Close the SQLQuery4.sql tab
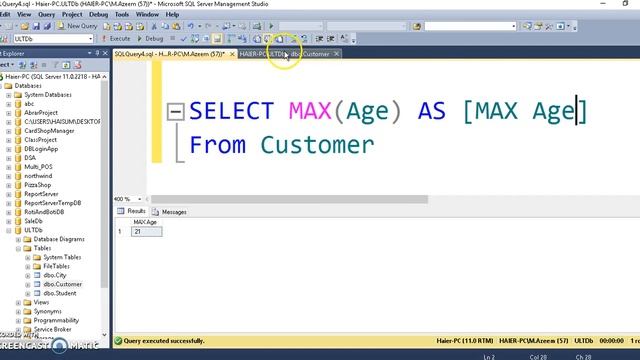The width and height of the screenshot is (640, 360). (x=232, y=54)
